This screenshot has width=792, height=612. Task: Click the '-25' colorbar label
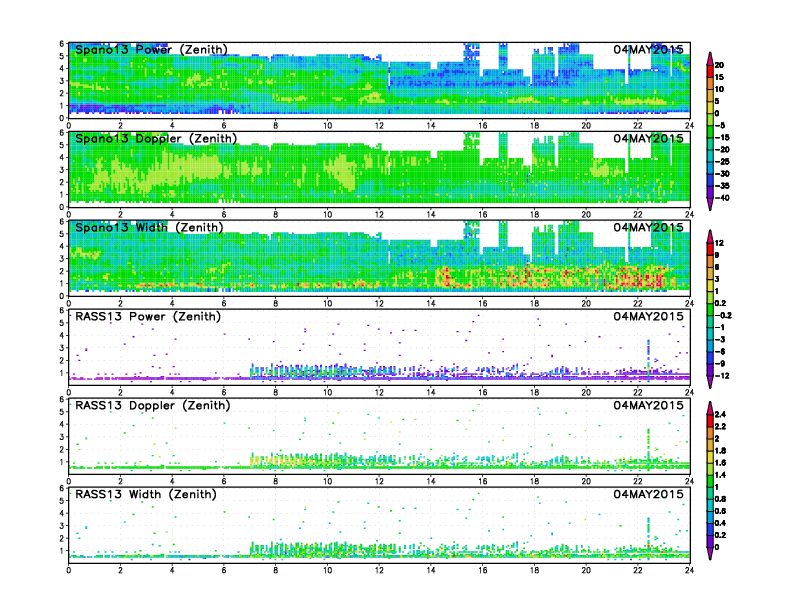tap(722, 162)
